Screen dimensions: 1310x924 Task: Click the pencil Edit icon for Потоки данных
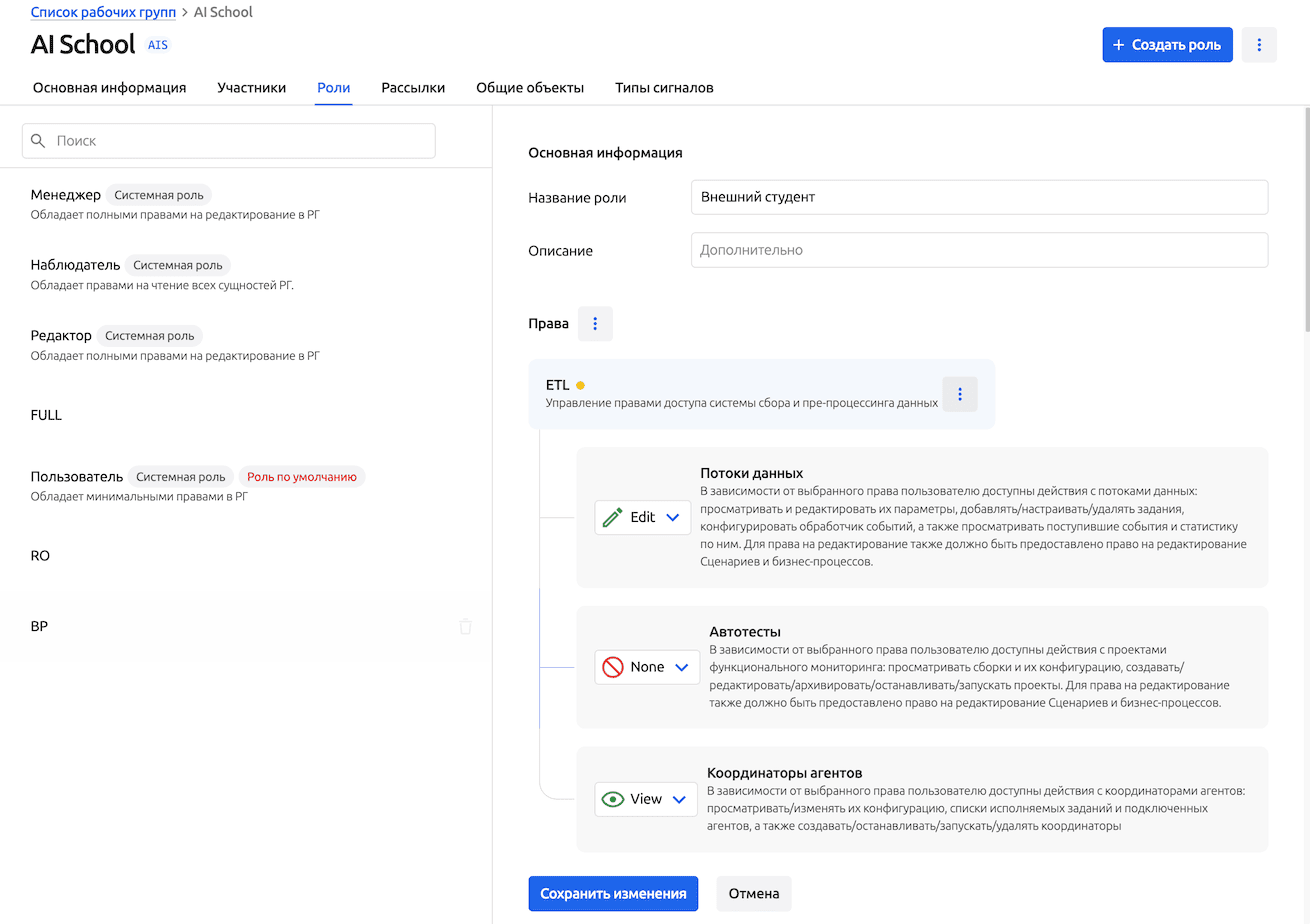[x=613, y=517]
